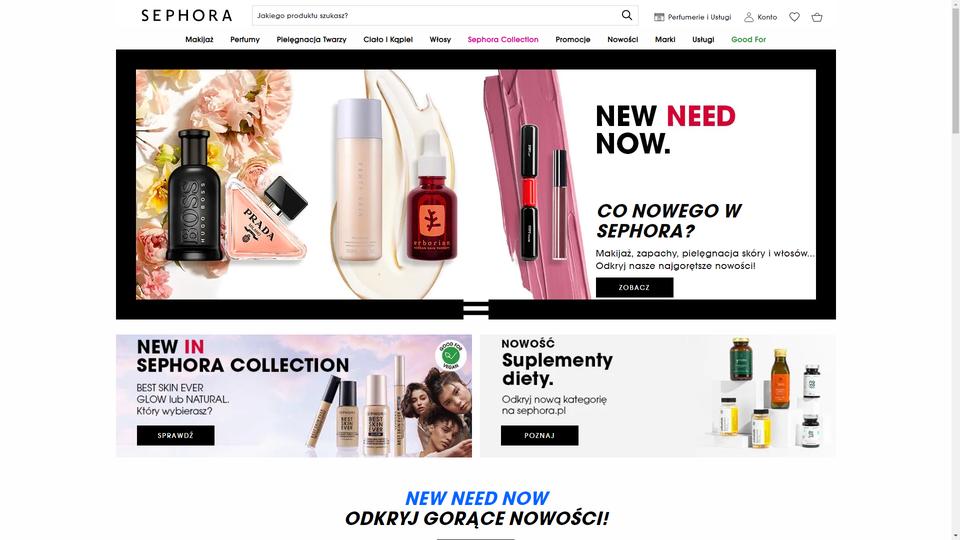Screen dimensions: 960x540
Task: Go to the Promocje section
Action: coord(572,39)
